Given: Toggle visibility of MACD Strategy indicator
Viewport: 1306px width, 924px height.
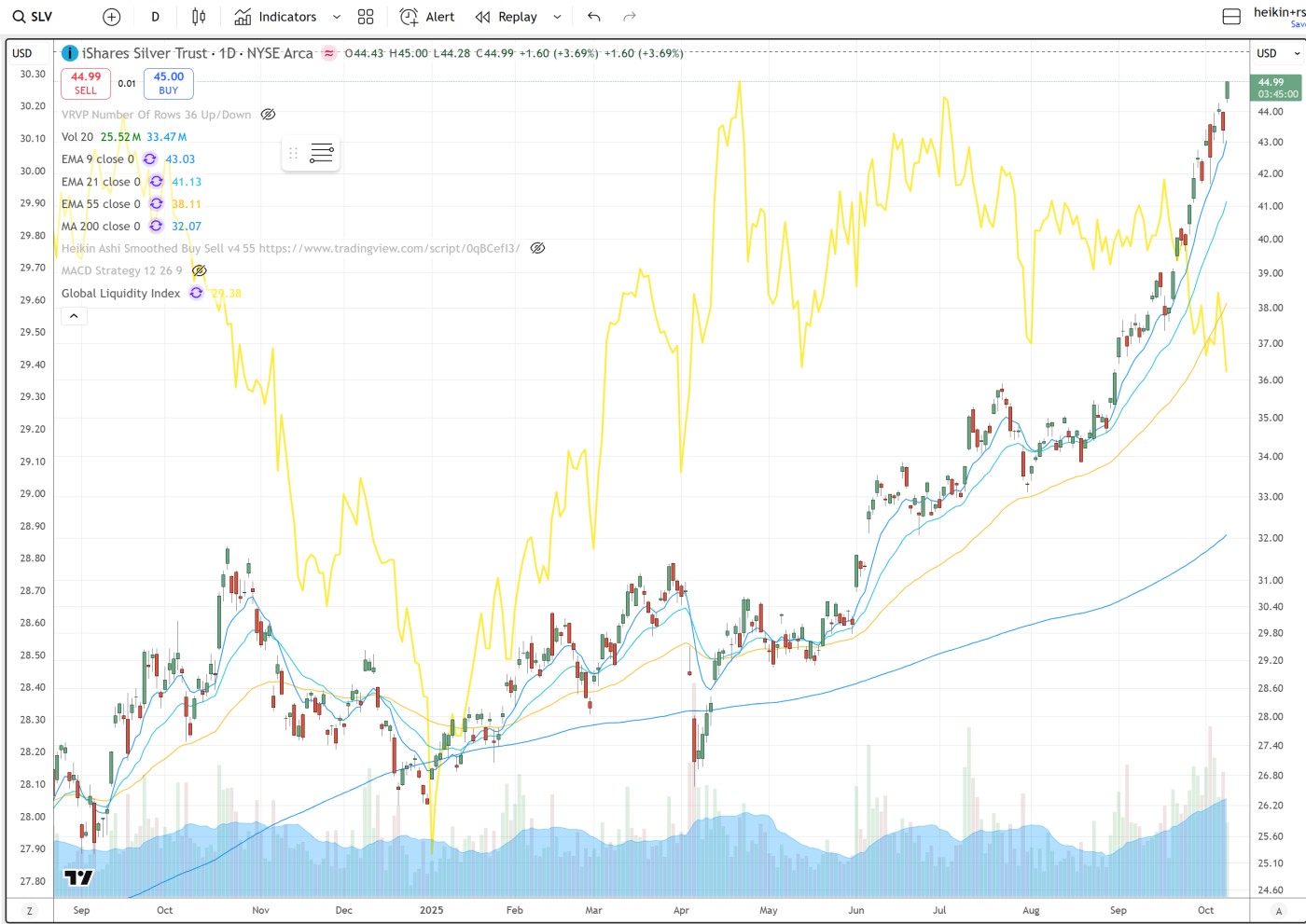Looking at the screenshot, I should [199, 270].
